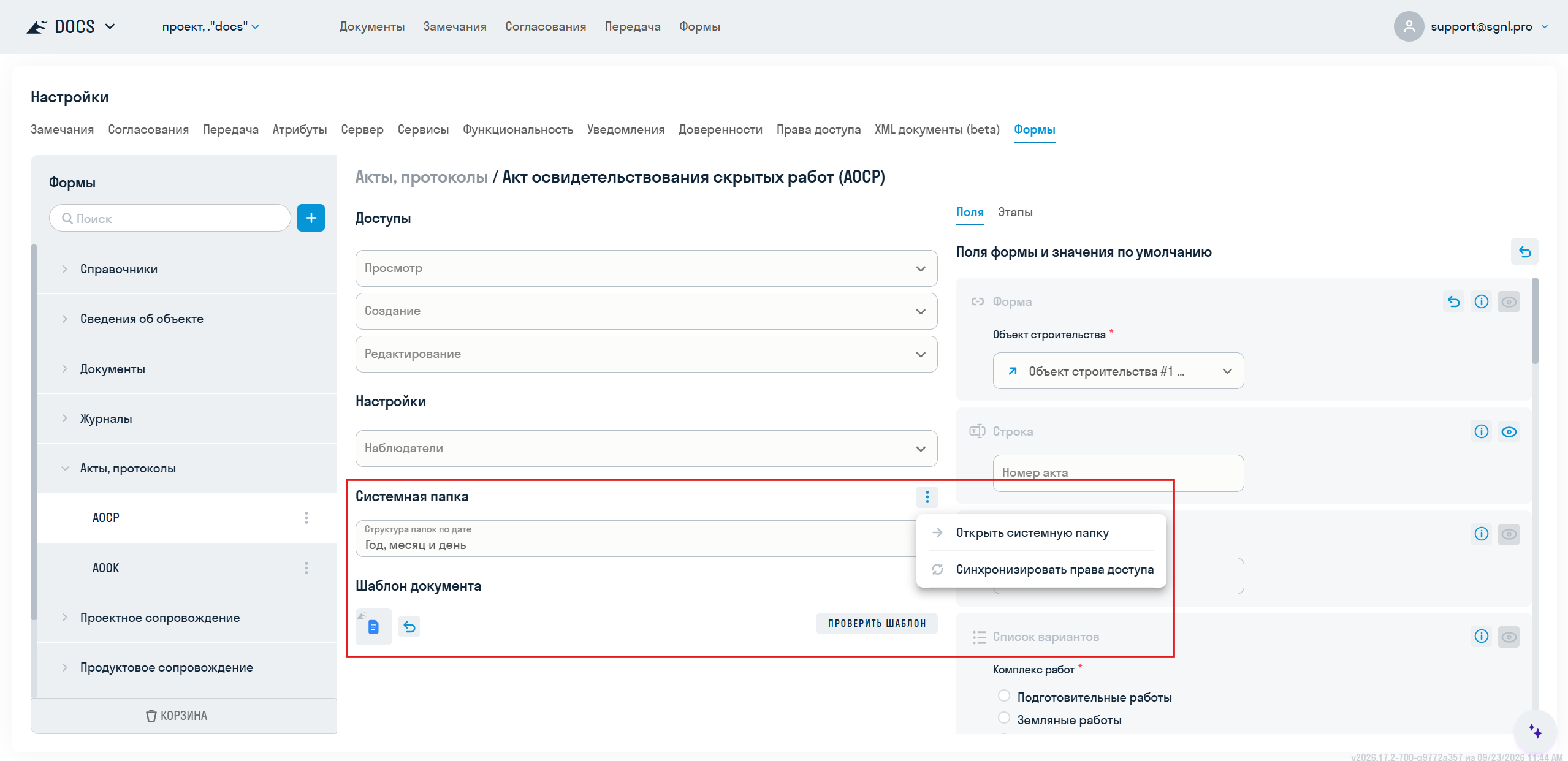
Task: Choose Открыть системную папку menu item
Action: (x=1041, y=532)
